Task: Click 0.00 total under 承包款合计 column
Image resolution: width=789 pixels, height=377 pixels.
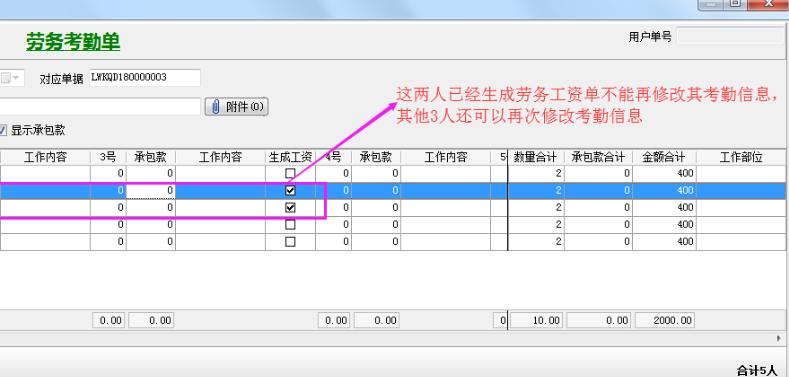Action: point(599,321)
